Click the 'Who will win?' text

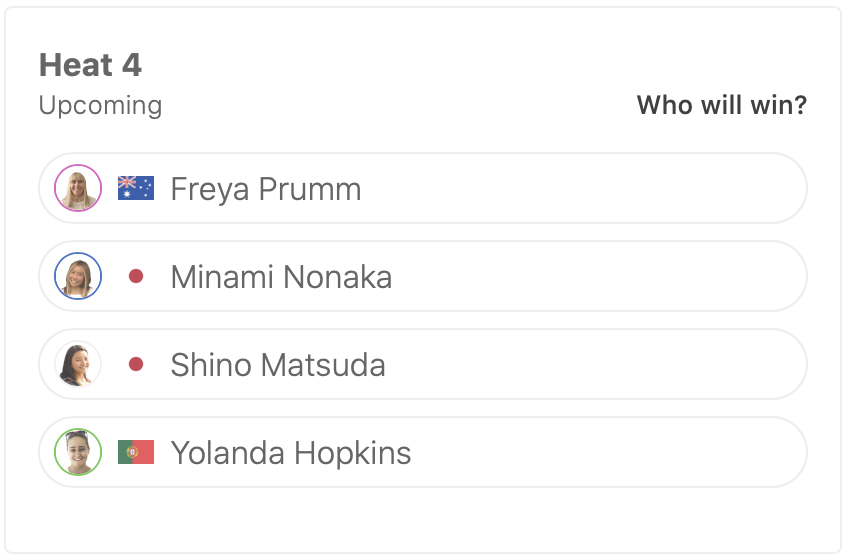point(721,105)
